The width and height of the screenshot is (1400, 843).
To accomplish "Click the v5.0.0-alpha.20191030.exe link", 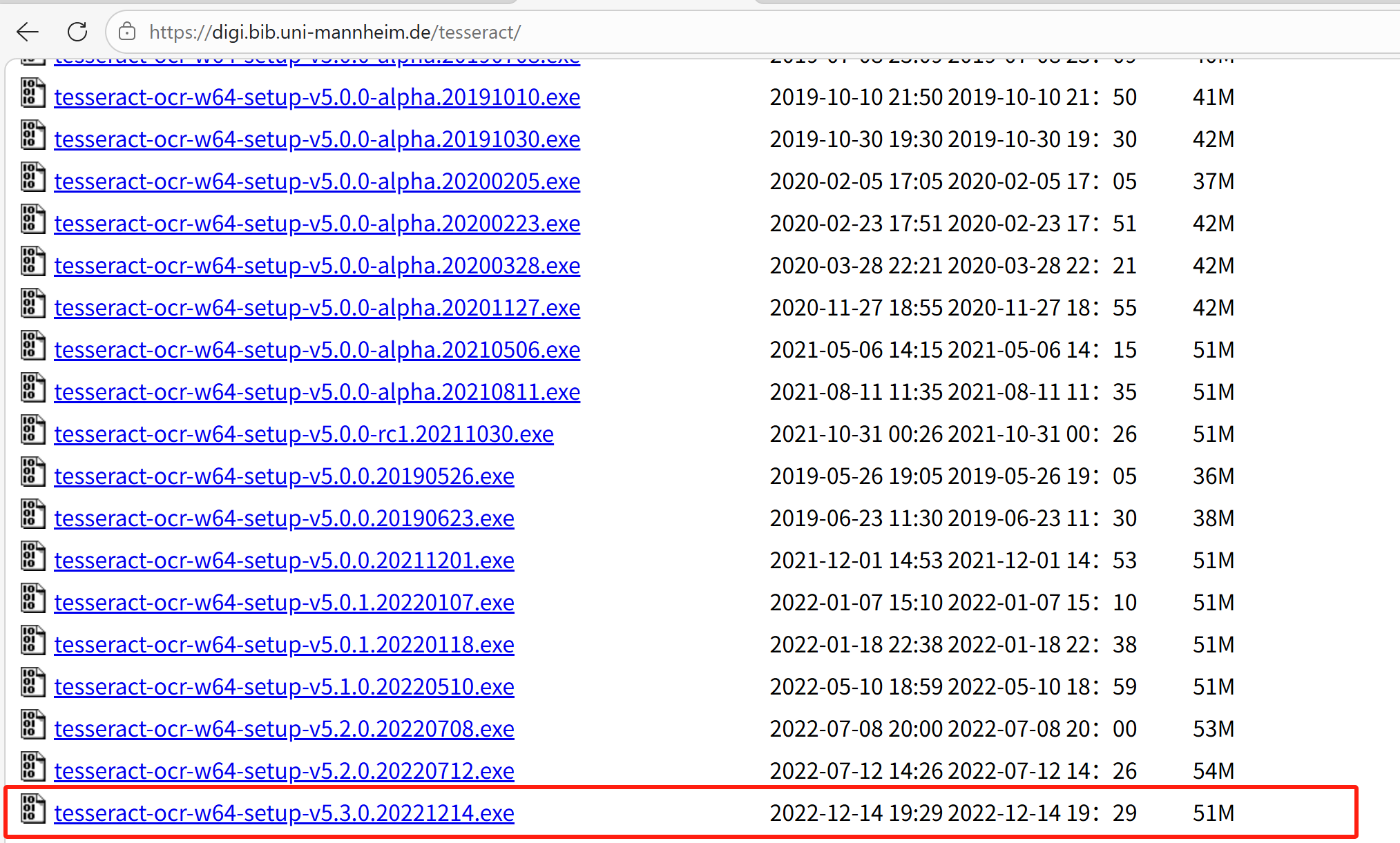I will click(317, 139).
